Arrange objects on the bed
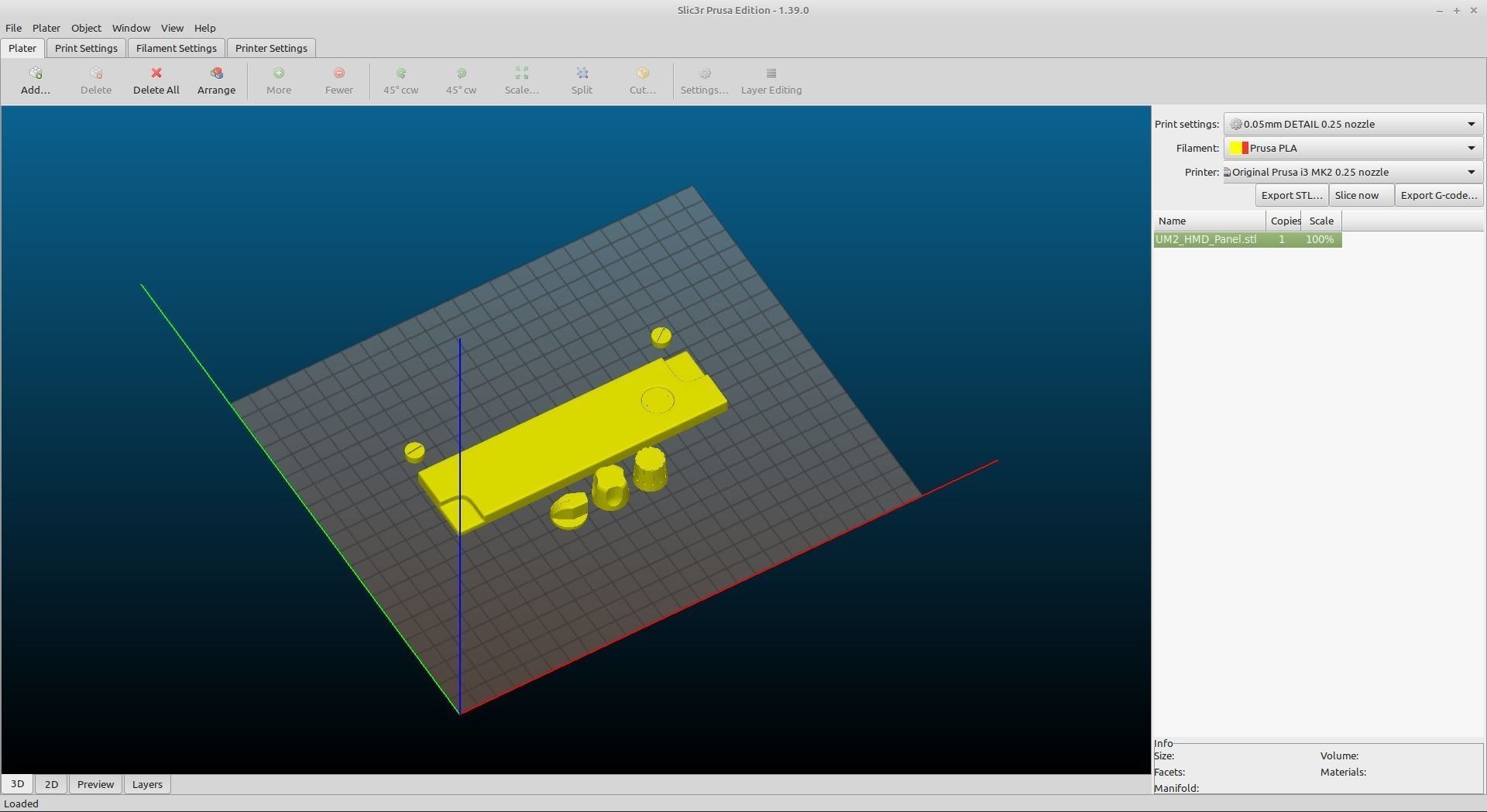 (x=216, y=81)
